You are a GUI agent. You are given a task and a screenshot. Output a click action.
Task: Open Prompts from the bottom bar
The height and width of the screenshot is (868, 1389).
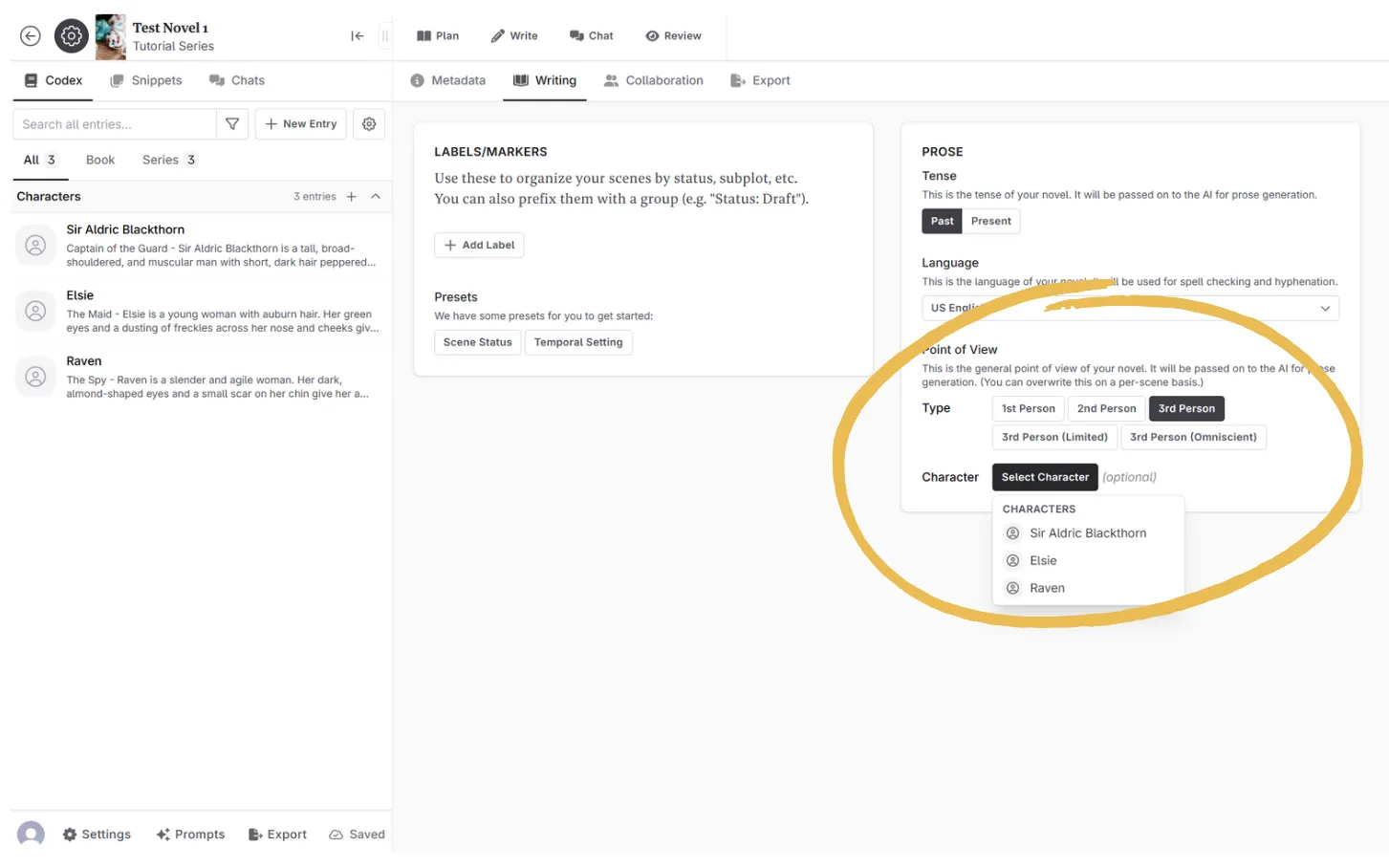[190, 835]
